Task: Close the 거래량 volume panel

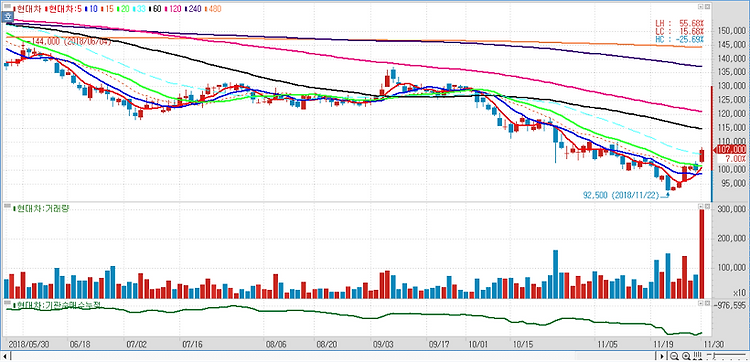Action: coord(707,206)
